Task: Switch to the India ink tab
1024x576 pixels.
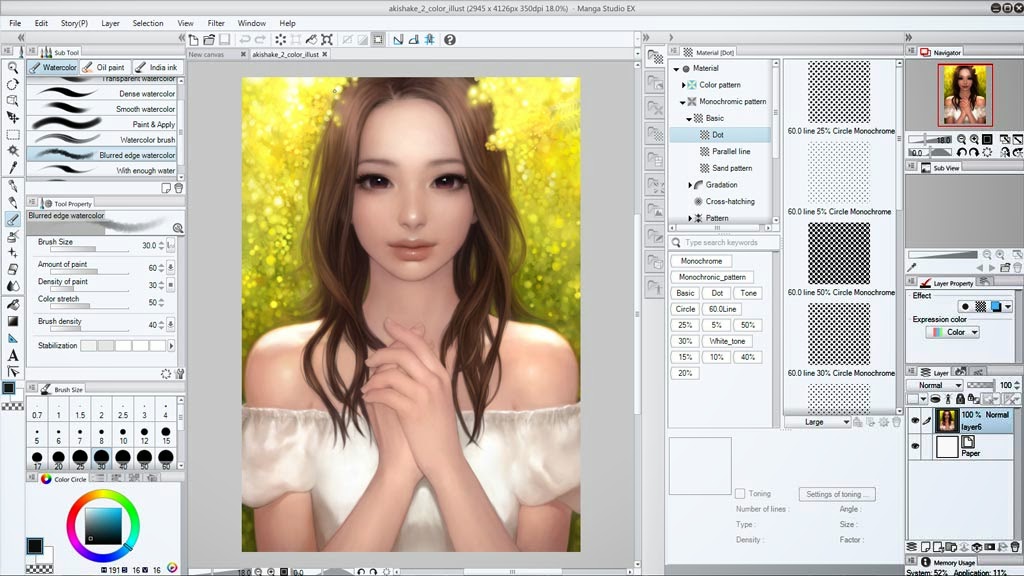Action: [157, 67]
